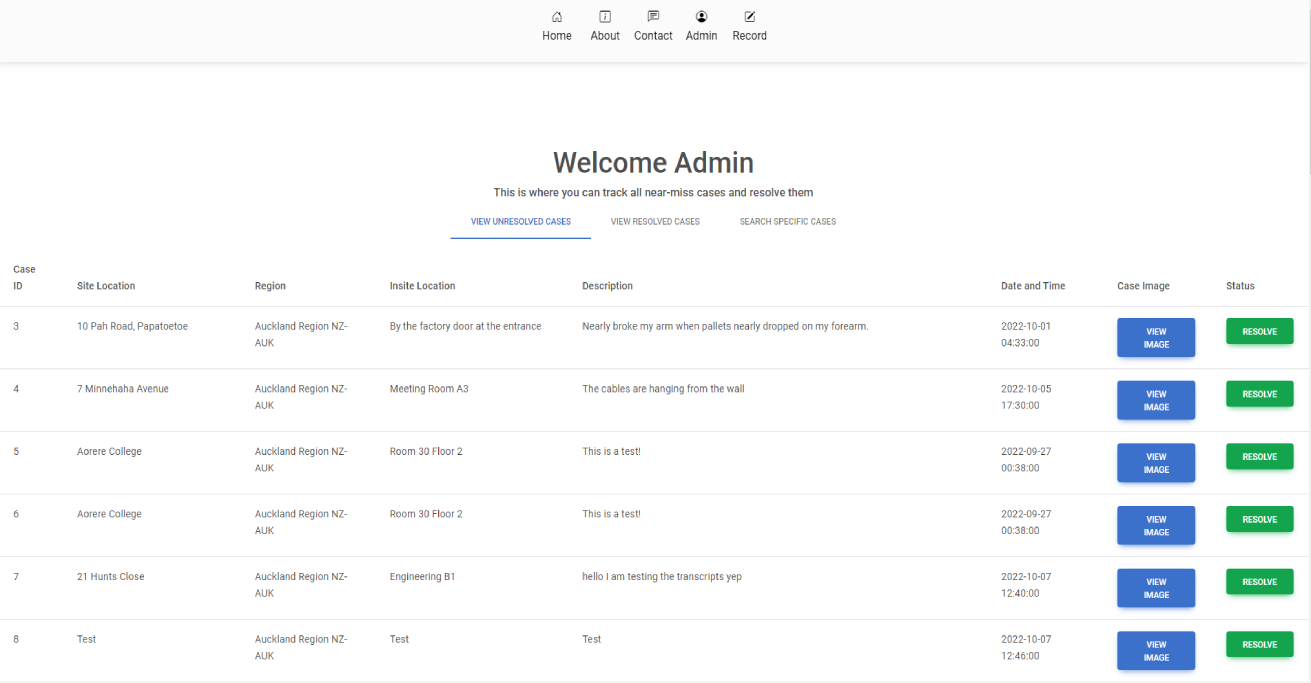
Task: Click the Admin account icon
Action: tap(701, 24)
